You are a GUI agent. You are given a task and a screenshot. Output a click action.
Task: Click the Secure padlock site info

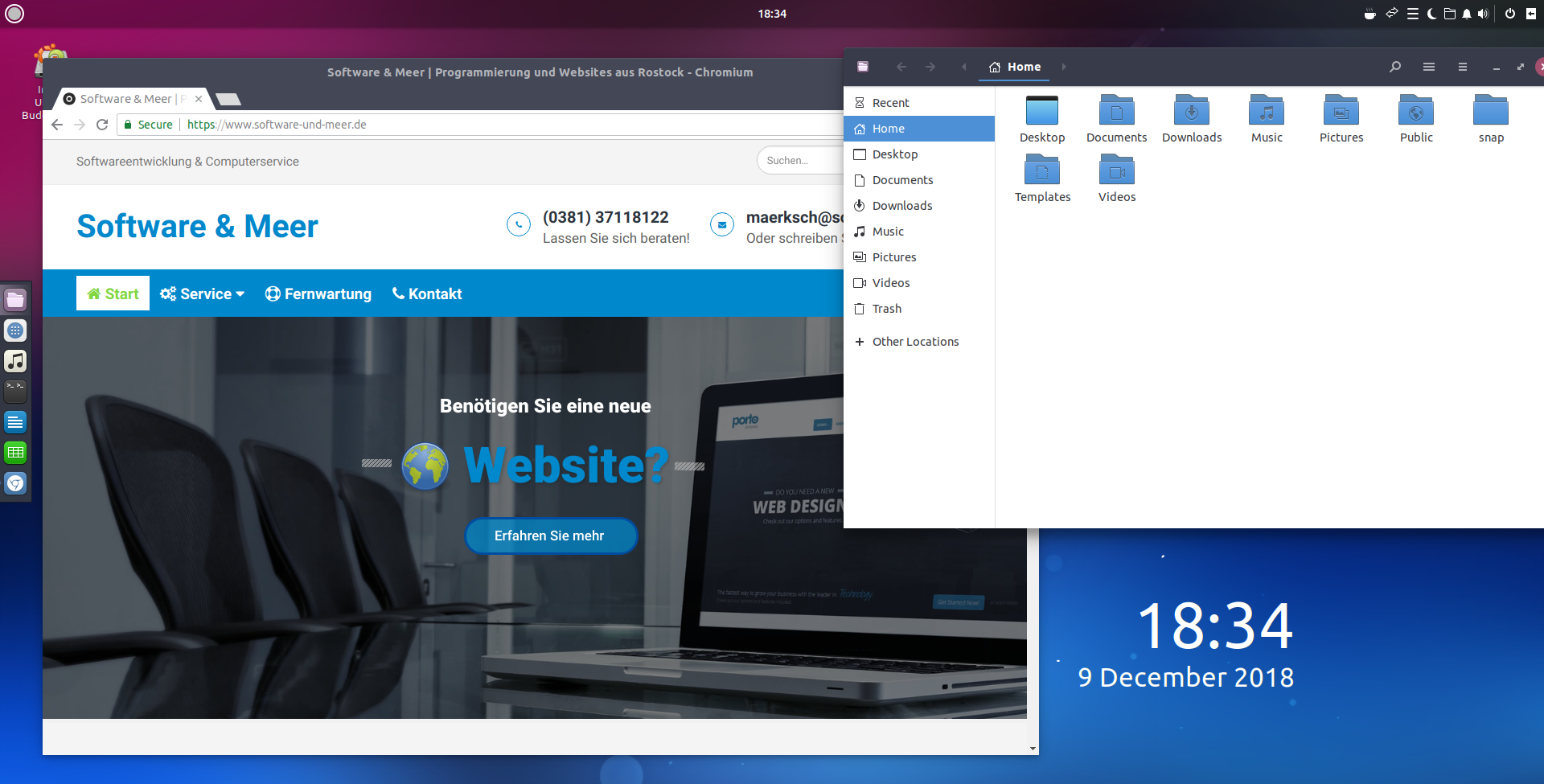[x=148, y=125]
